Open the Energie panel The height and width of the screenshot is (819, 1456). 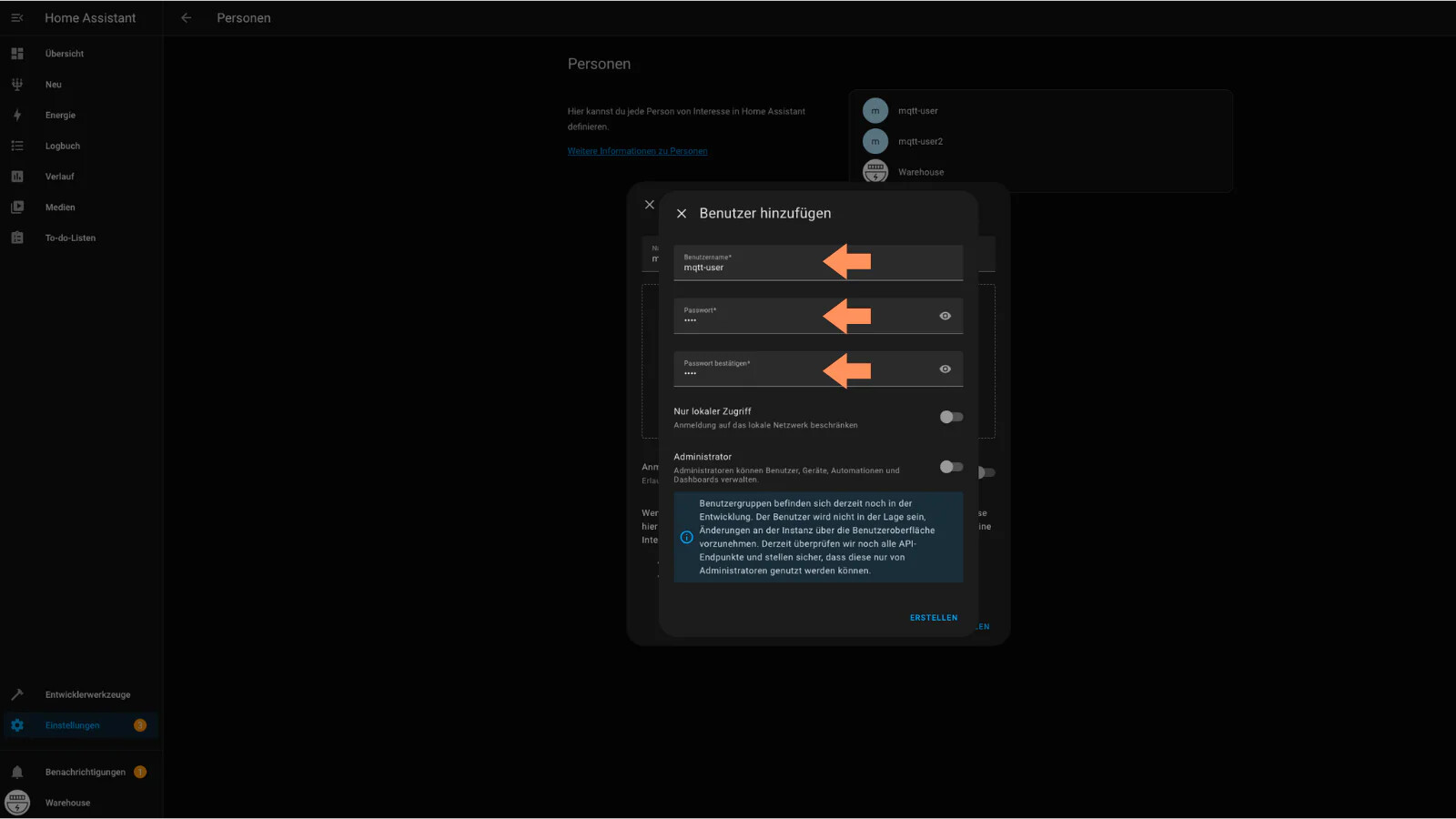pyautogui.click(x=60, y=116)
